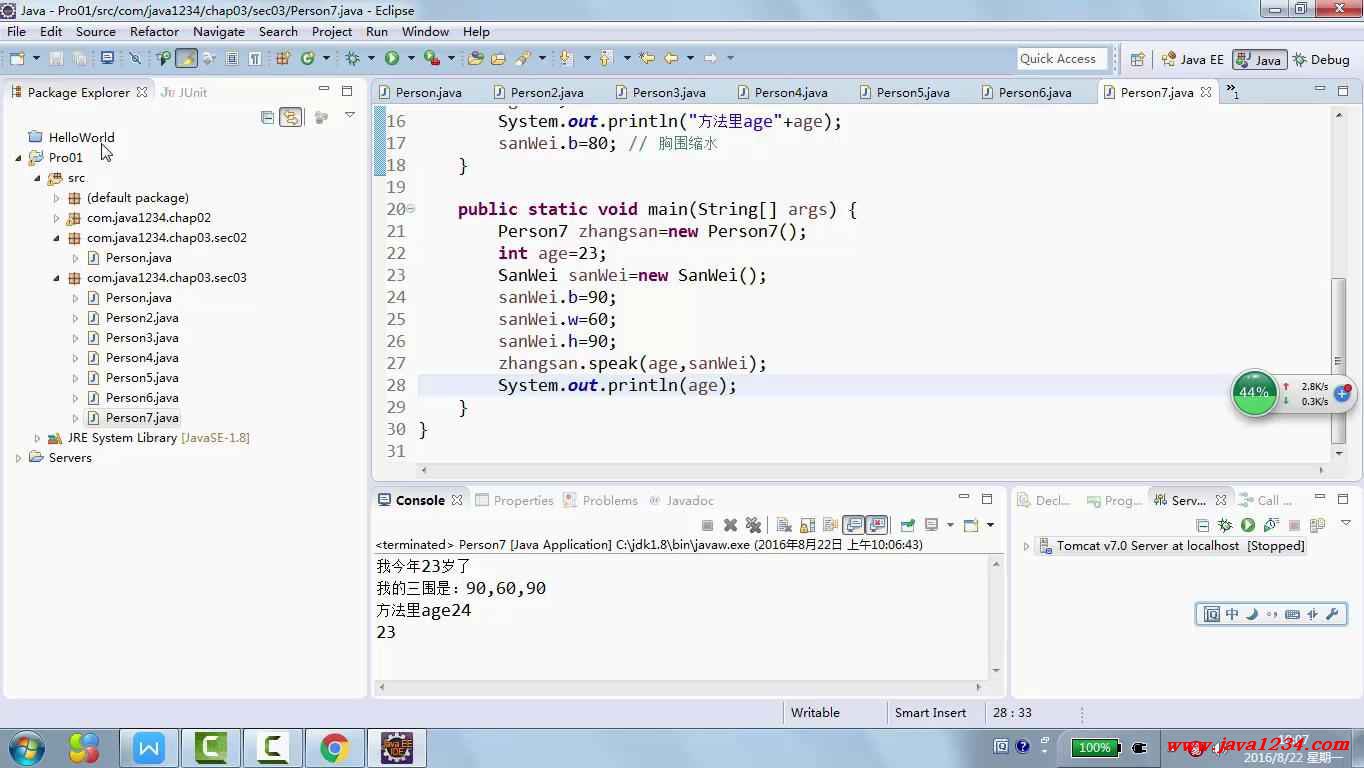This screenshot has width=1364, height=768.
Task: Toggle Show Console on standard output change
Action: tap(854, 525)
